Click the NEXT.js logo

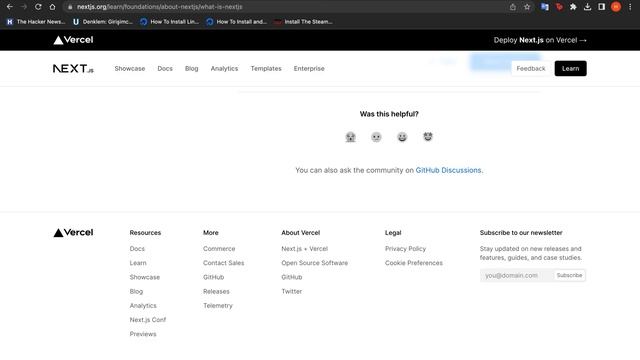[73, 69]
